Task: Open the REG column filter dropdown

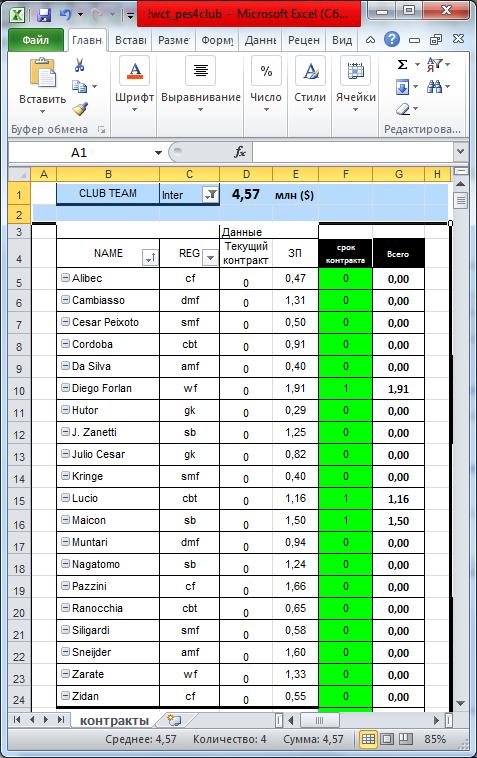Action: [x=210, y=257]
